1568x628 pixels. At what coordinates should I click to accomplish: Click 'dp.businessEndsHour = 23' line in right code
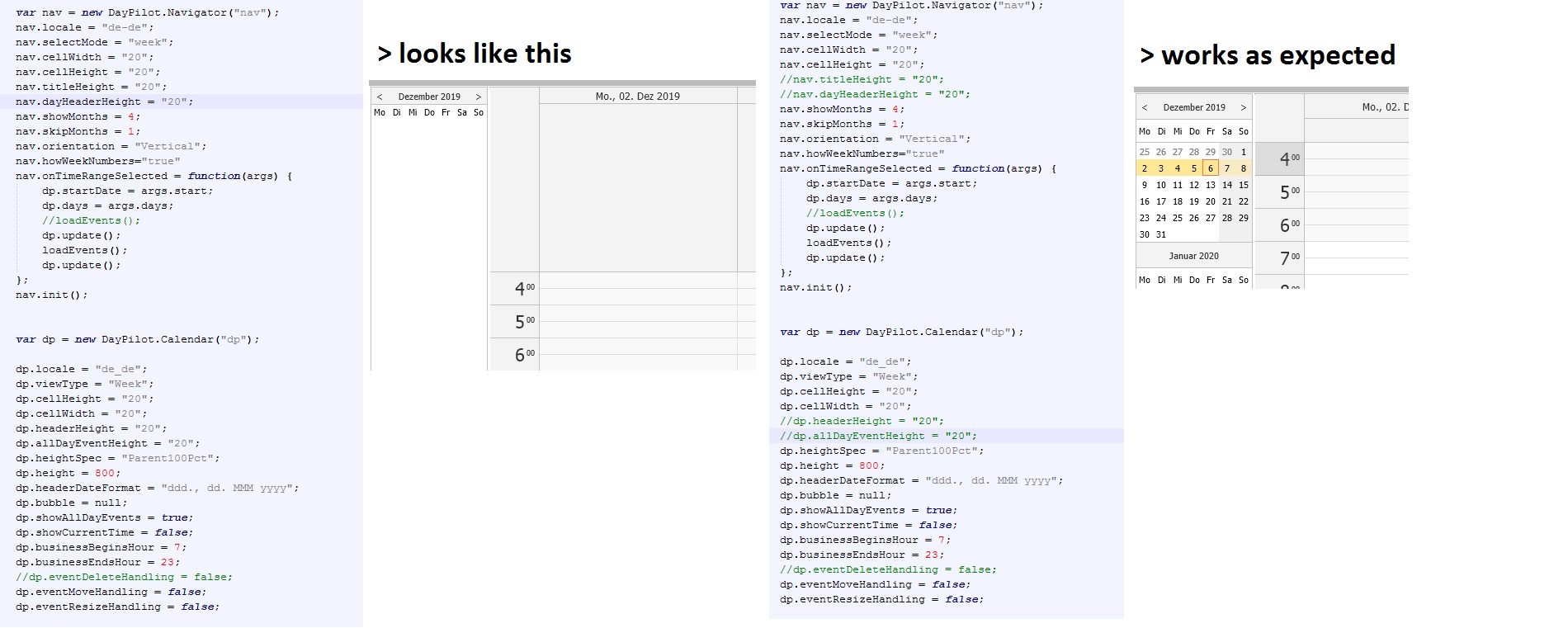[x=862, y=555]
